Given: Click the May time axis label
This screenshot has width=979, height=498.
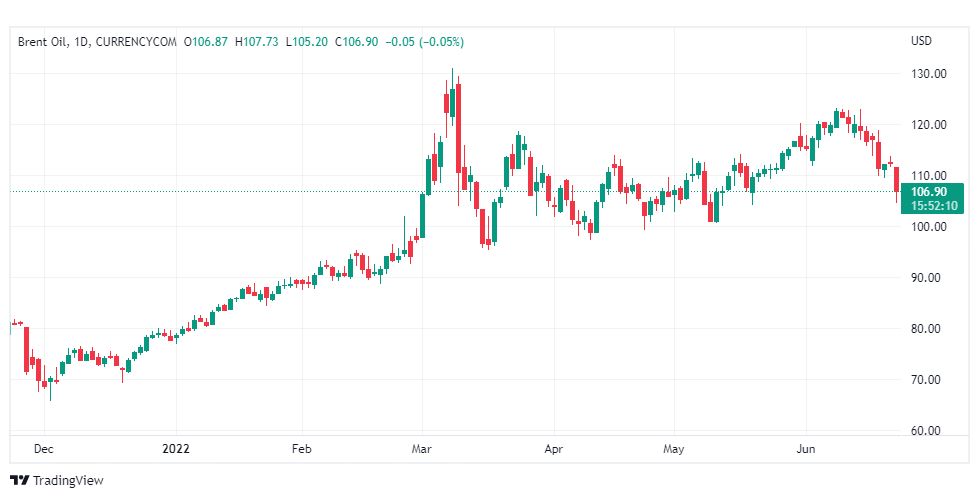Looking at the screenshot, I should 674,449.
